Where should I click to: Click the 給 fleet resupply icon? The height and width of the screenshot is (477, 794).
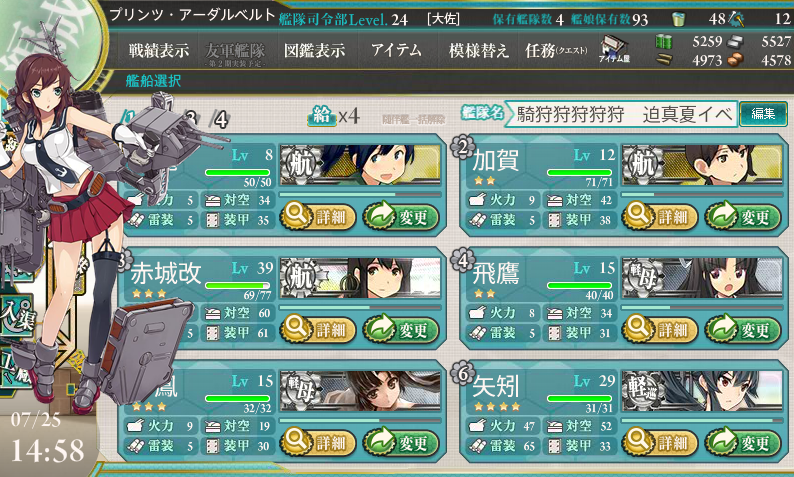(322, 115)
